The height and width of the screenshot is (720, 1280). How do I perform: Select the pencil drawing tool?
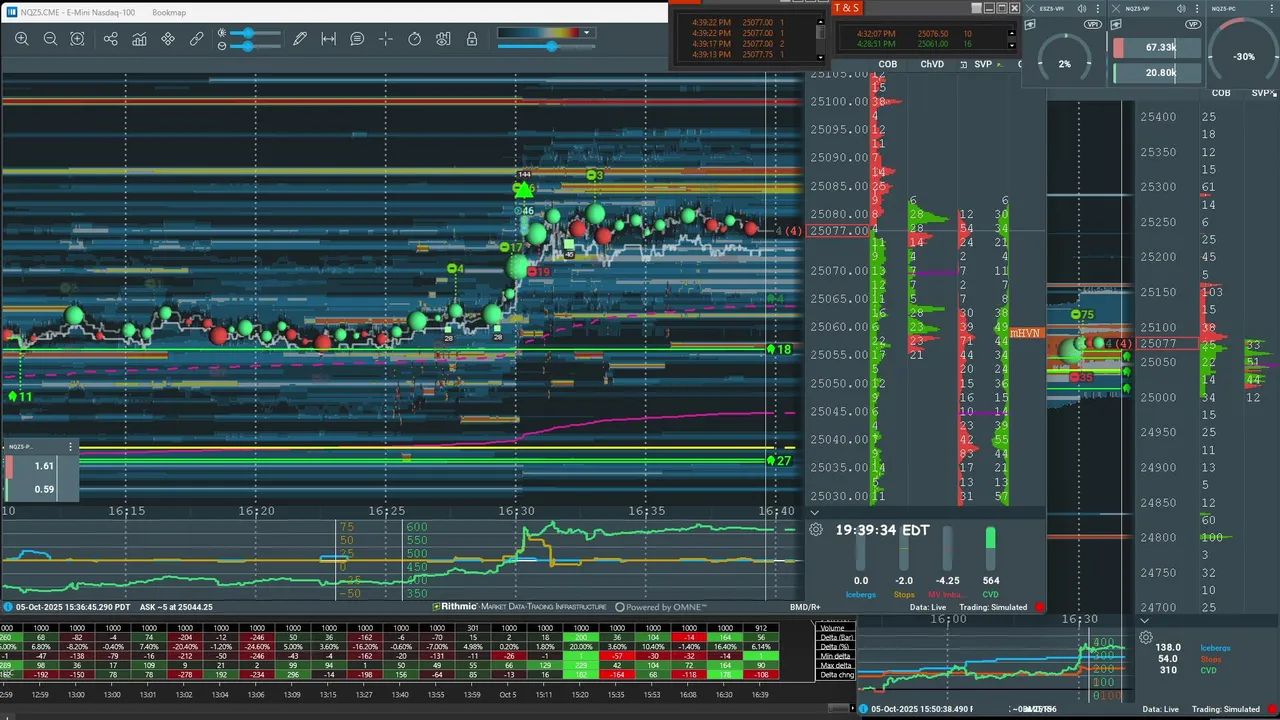coord(300,39)
